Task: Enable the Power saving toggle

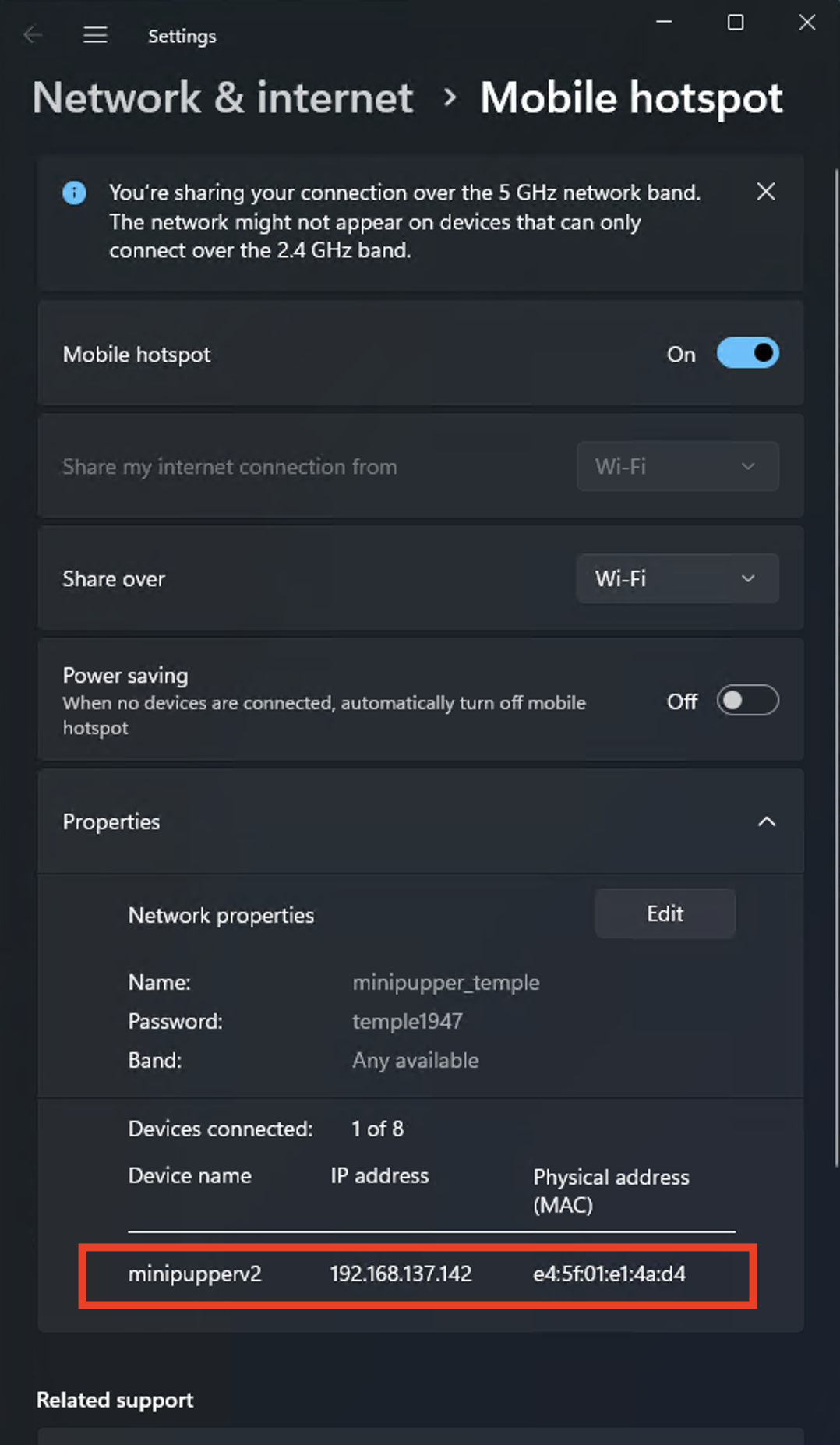Action: tap(747, 701)
